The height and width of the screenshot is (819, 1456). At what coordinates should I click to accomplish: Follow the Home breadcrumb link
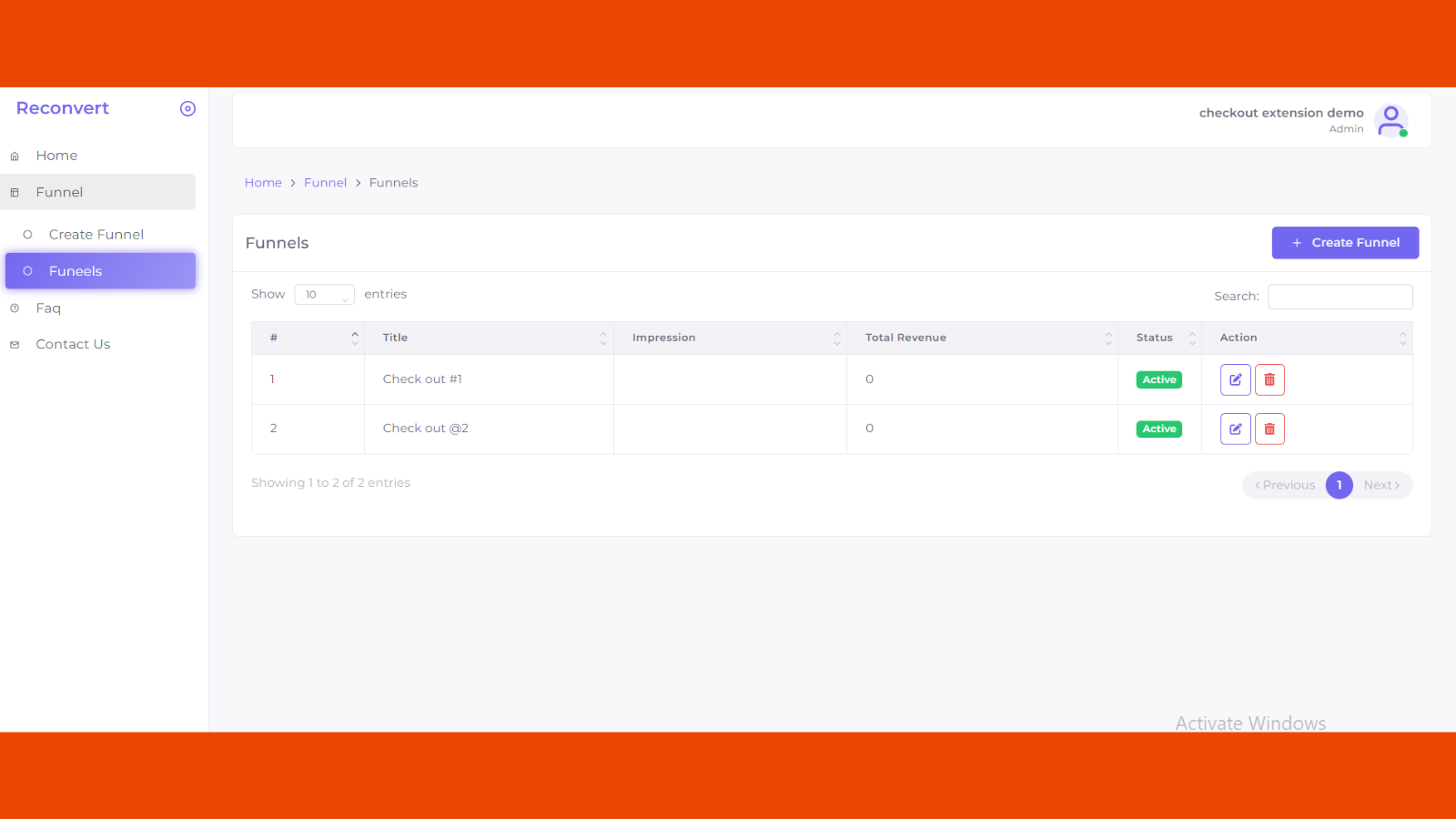point(263,183)
